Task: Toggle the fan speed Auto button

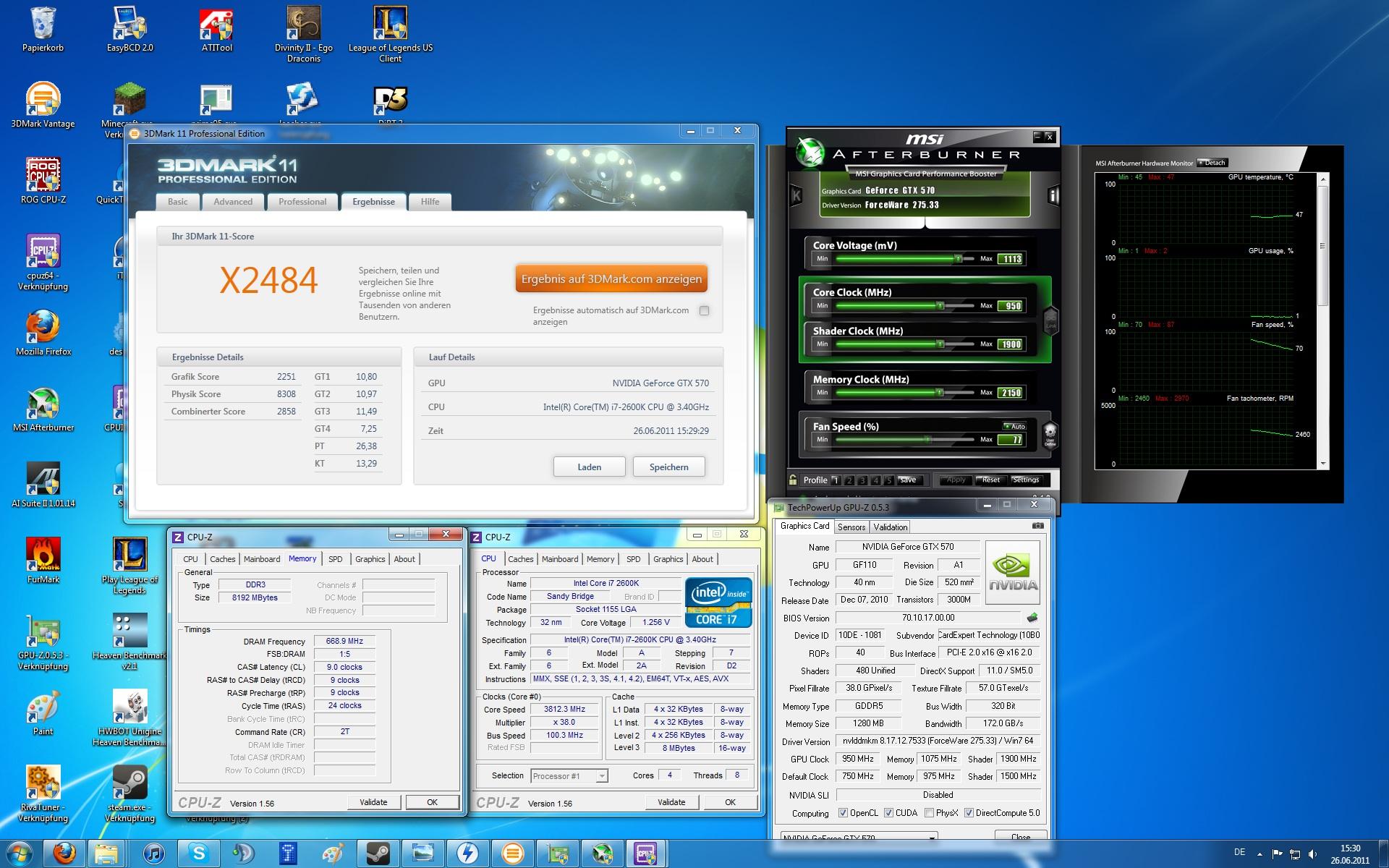Action: tap(1014, 426)
